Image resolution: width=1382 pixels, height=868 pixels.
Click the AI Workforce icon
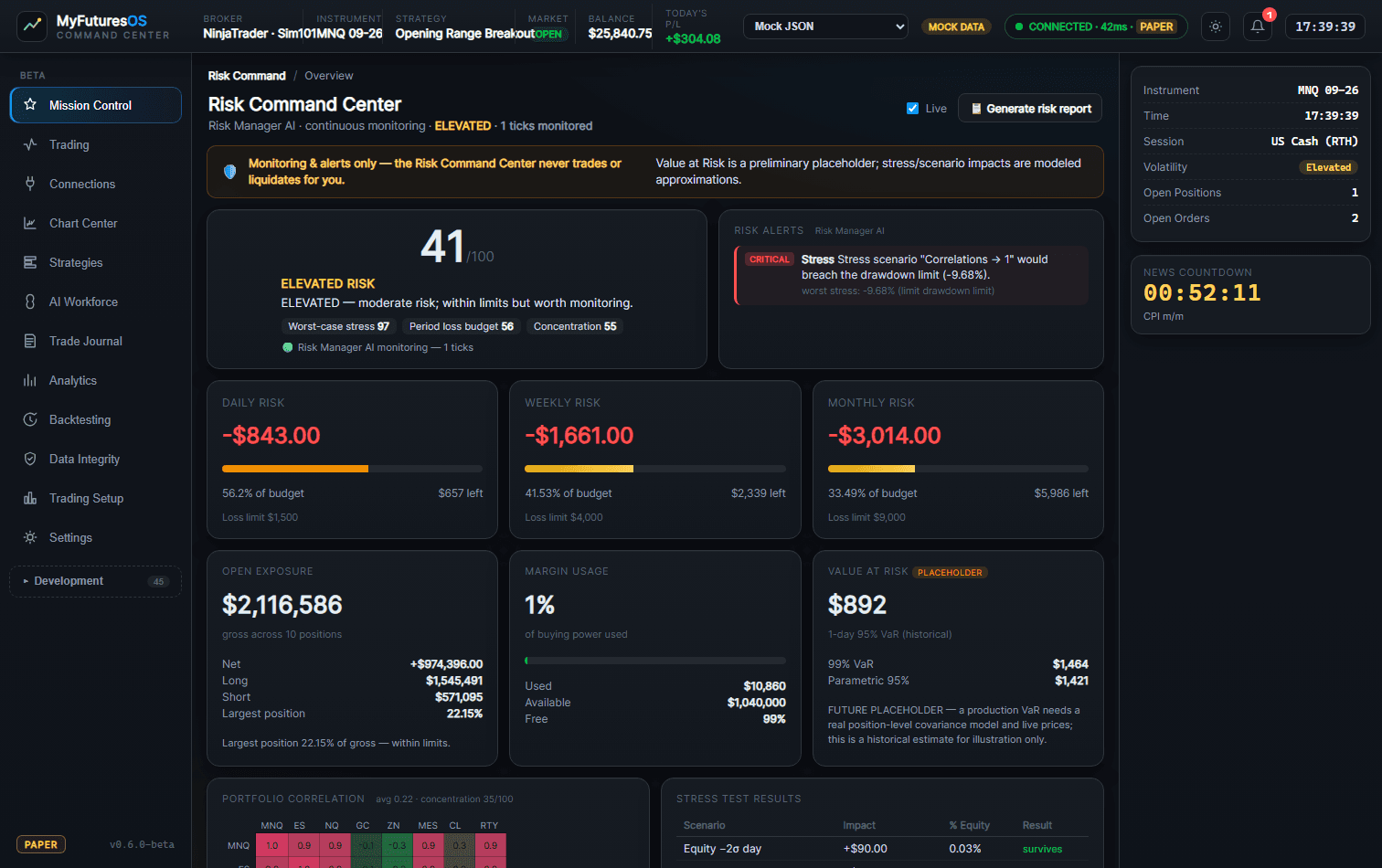click(x=30, y=302)
